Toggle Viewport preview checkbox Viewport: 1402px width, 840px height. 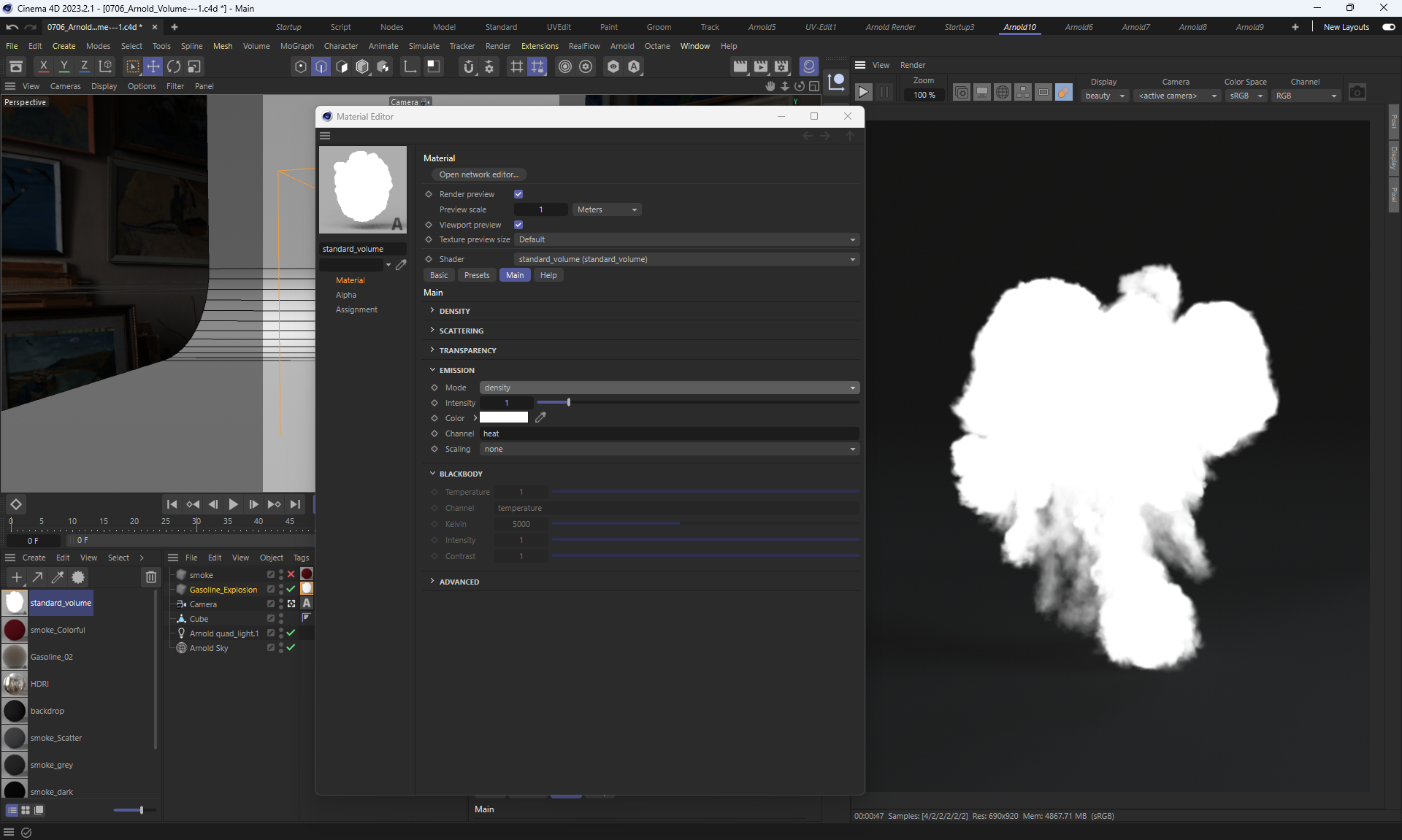(518, 225)
